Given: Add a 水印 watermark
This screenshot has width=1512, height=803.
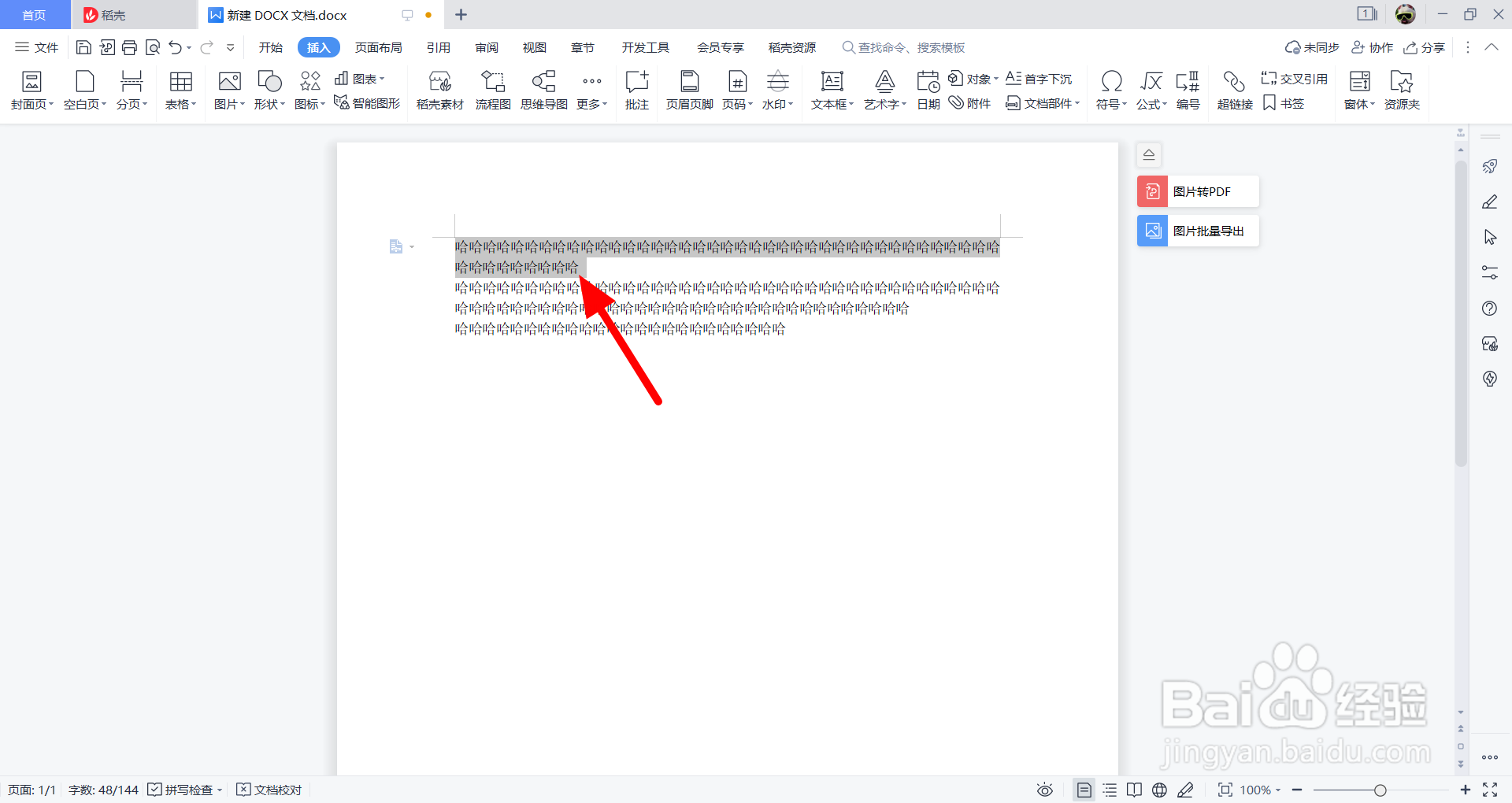Looking at the screenshot, I should point(777,90).
